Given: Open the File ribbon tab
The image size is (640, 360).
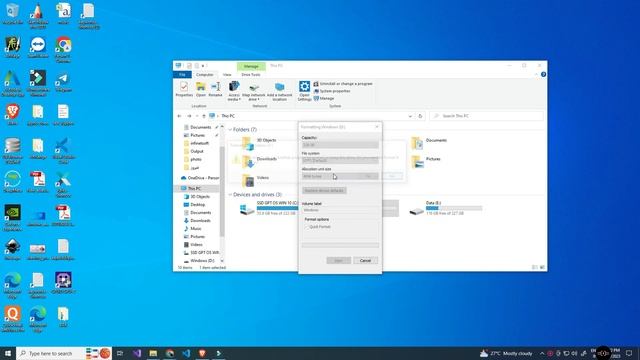Looking at the screenshot, I should click(x=182, y=75).
